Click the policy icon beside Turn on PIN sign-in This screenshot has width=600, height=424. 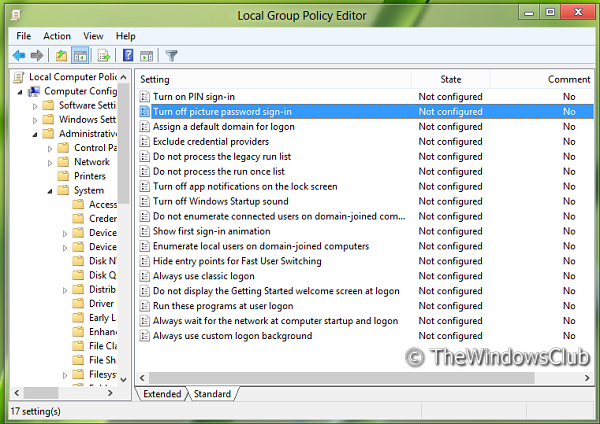pyautogui.click(x=145, y=96)
